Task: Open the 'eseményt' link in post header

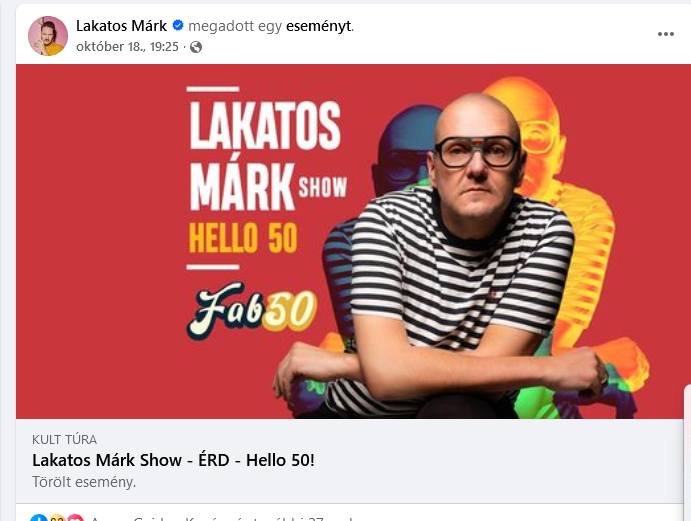Action: point(319,26)
